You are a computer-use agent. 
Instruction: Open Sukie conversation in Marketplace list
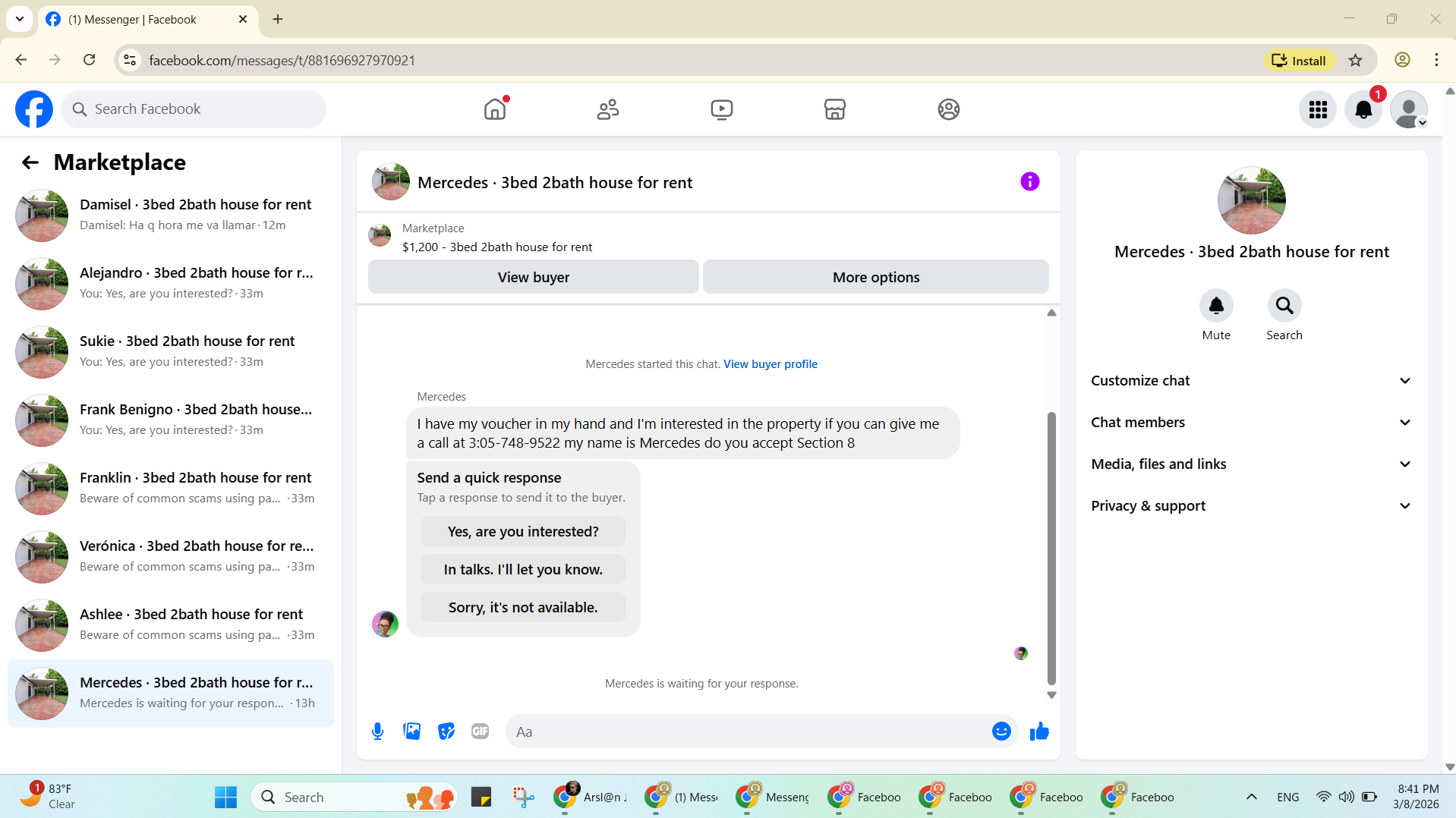pyautogui.click(x=171, y=352)
